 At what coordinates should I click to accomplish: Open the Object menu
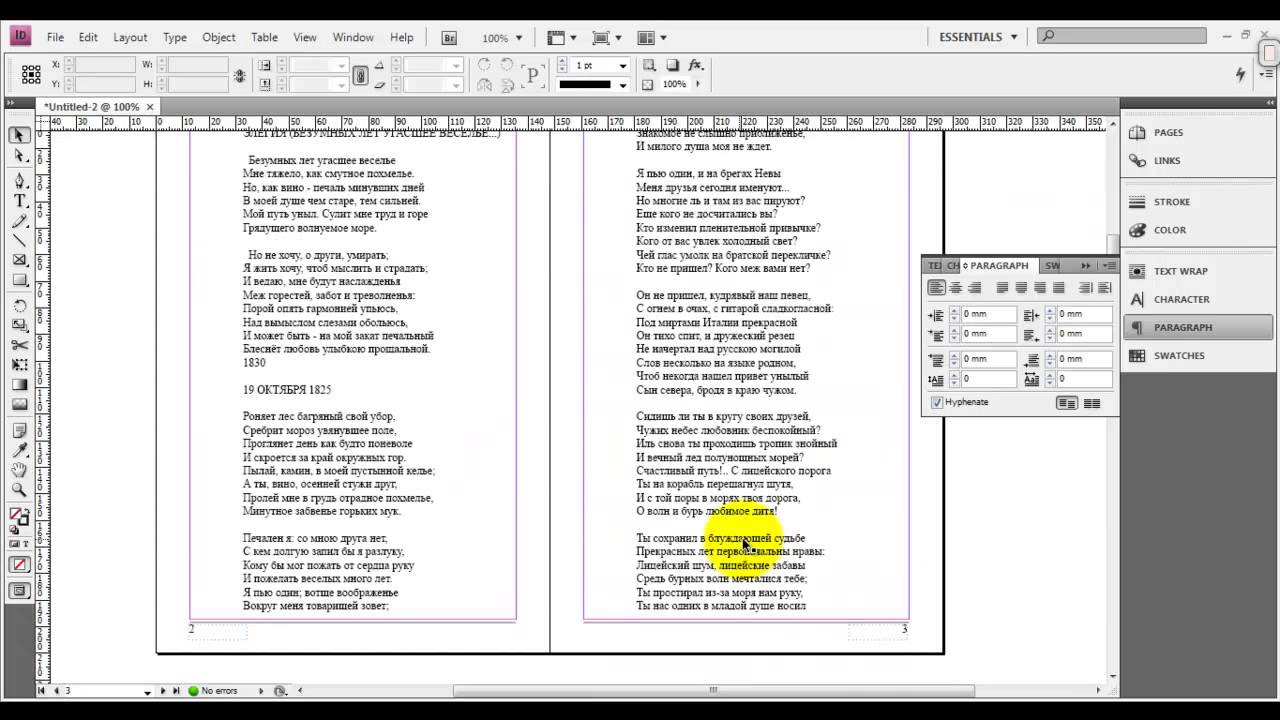tap(219, 37)
